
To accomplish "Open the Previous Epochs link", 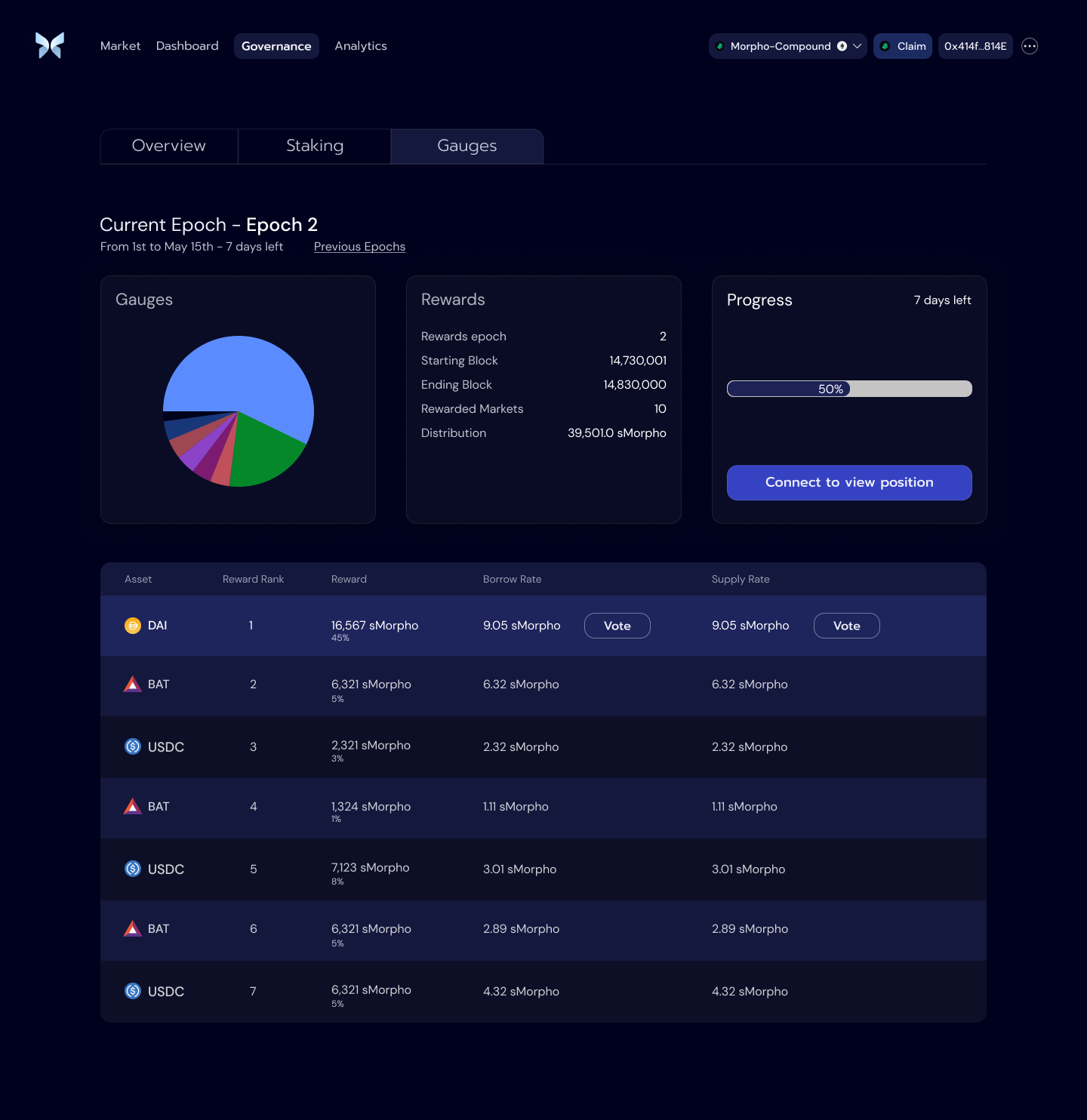I will point(359,247).
